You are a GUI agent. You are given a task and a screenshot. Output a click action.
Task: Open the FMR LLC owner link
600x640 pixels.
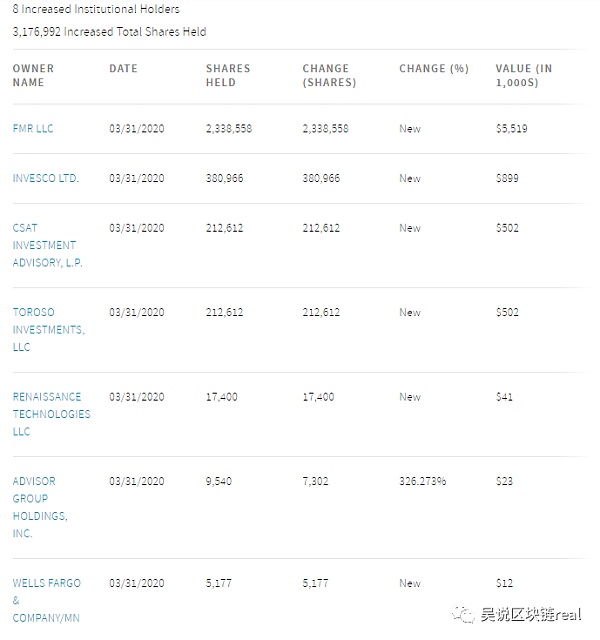coord(33,129)
